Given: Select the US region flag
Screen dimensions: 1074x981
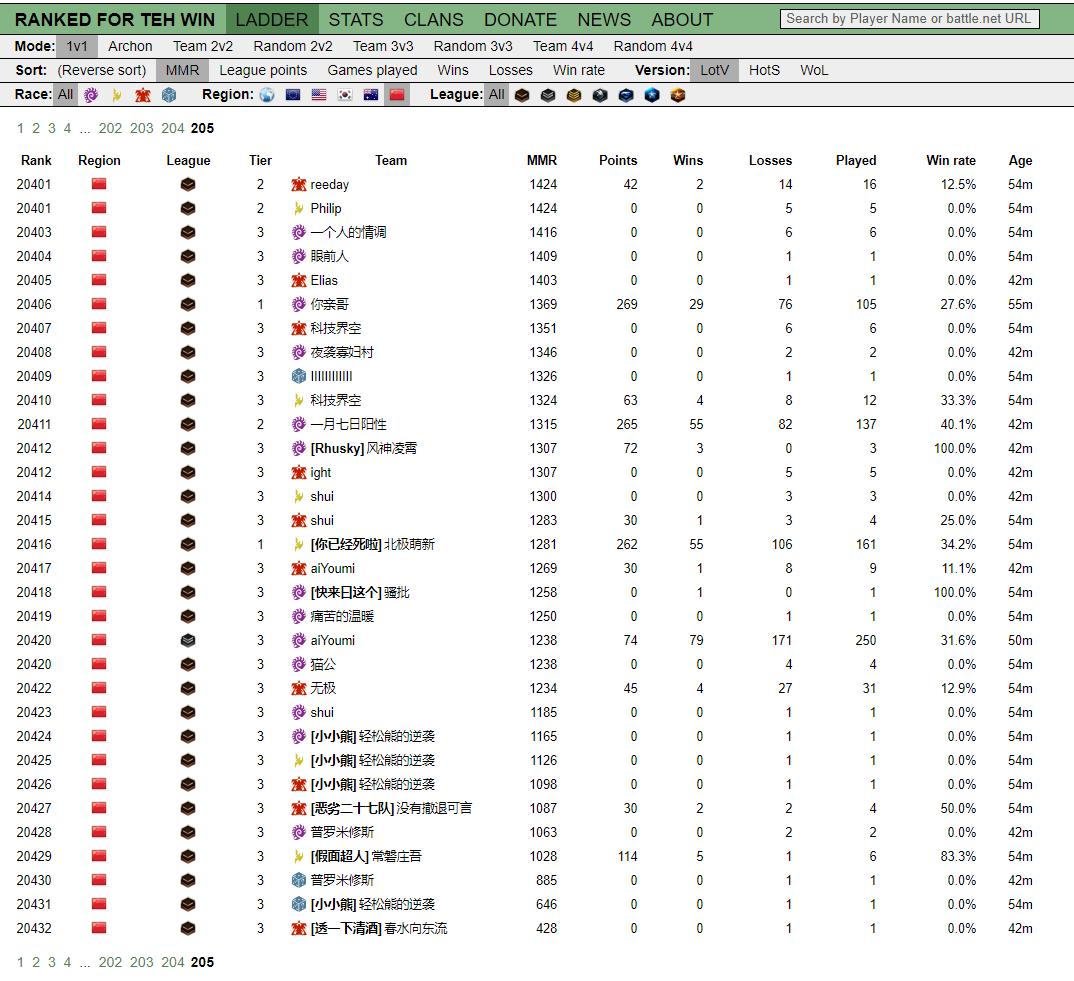Looking at the screenshot, I should (x=319, y=95).
